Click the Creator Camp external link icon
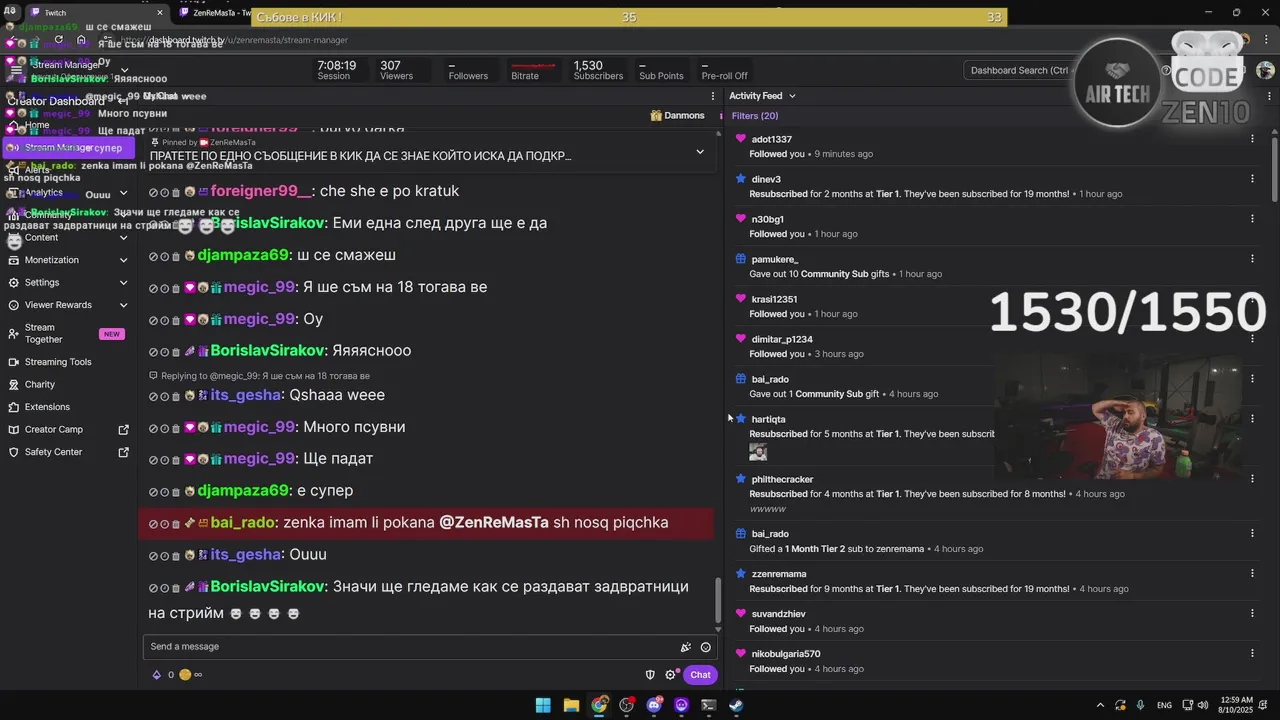1280x720 pixels. coord(124,430)
